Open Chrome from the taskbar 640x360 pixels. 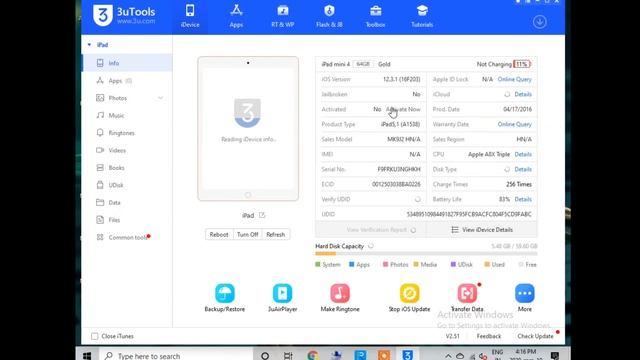click(313, 356)
